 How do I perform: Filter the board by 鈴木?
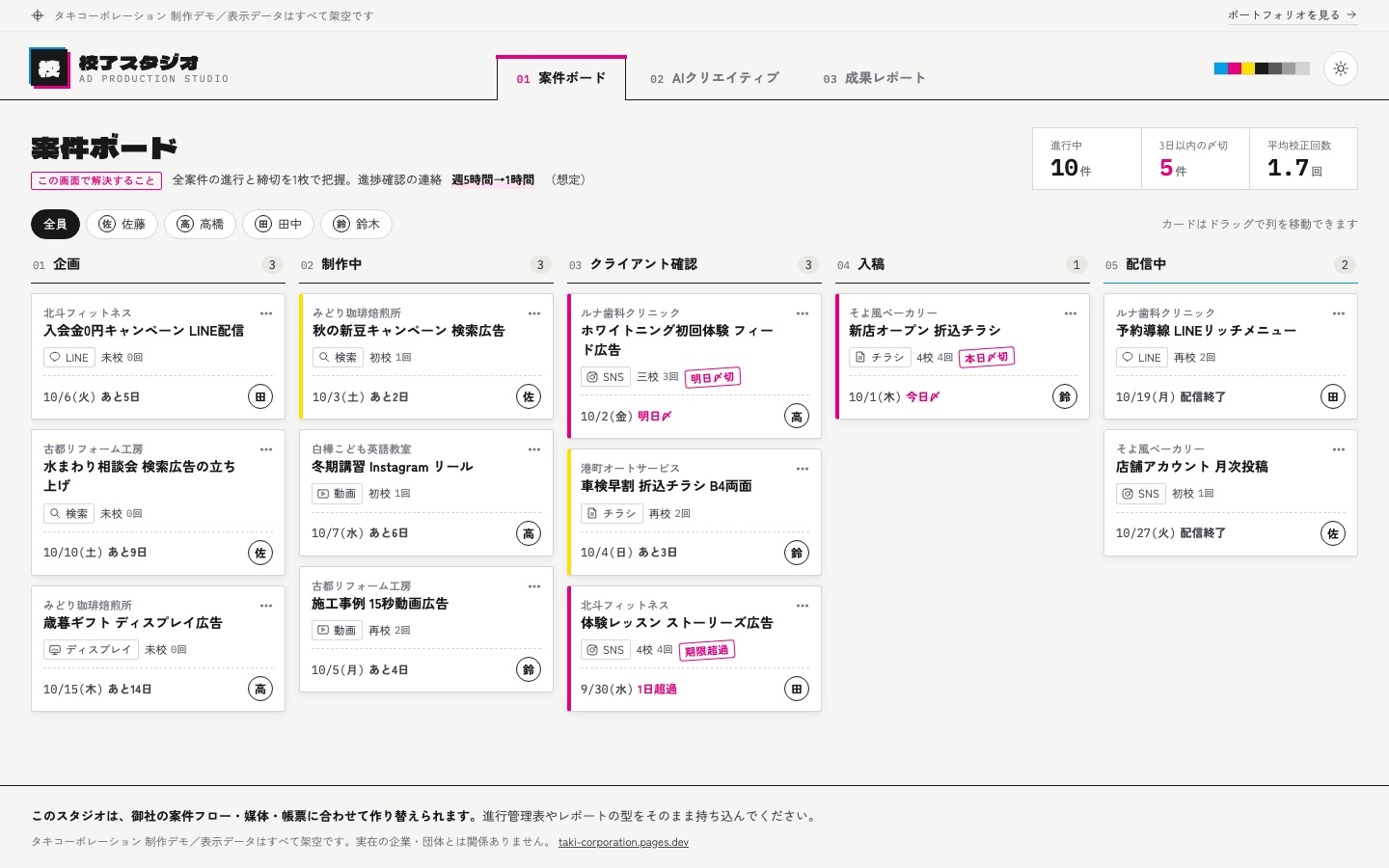tap(357, 225)
